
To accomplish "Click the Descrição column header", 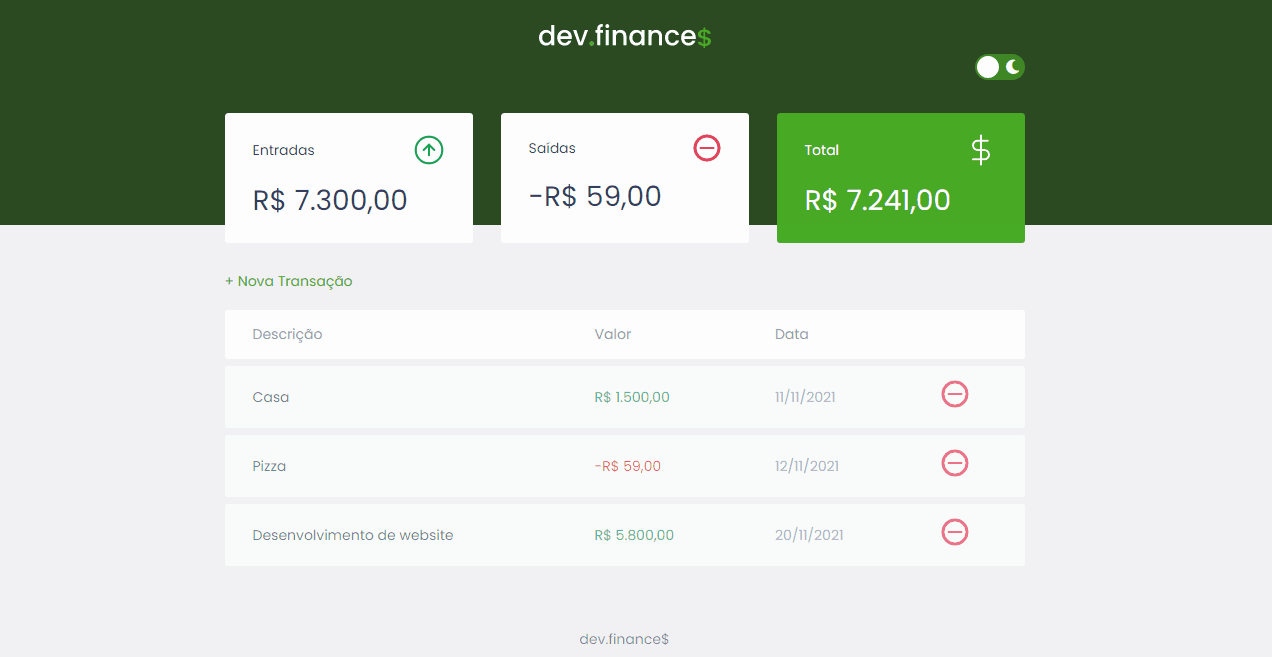I will pyautogui.click(x=287, y=334).
